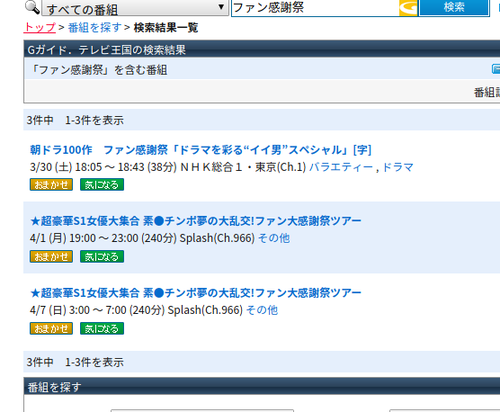The height and width of the screenshot is (412, 500).
Task: Select the ドラマ genre link
Action: click(398, 167)
